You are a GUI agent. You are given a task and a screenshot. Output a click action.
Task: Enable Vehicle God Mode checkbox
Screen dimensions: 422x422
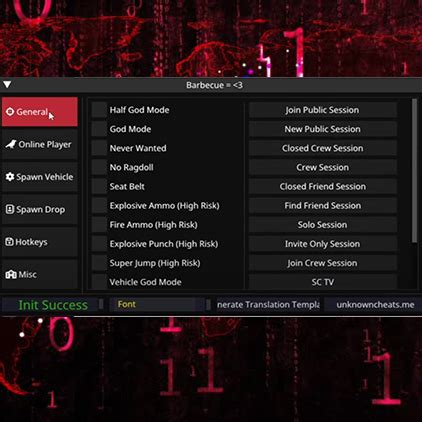click(x=99, y=282)
